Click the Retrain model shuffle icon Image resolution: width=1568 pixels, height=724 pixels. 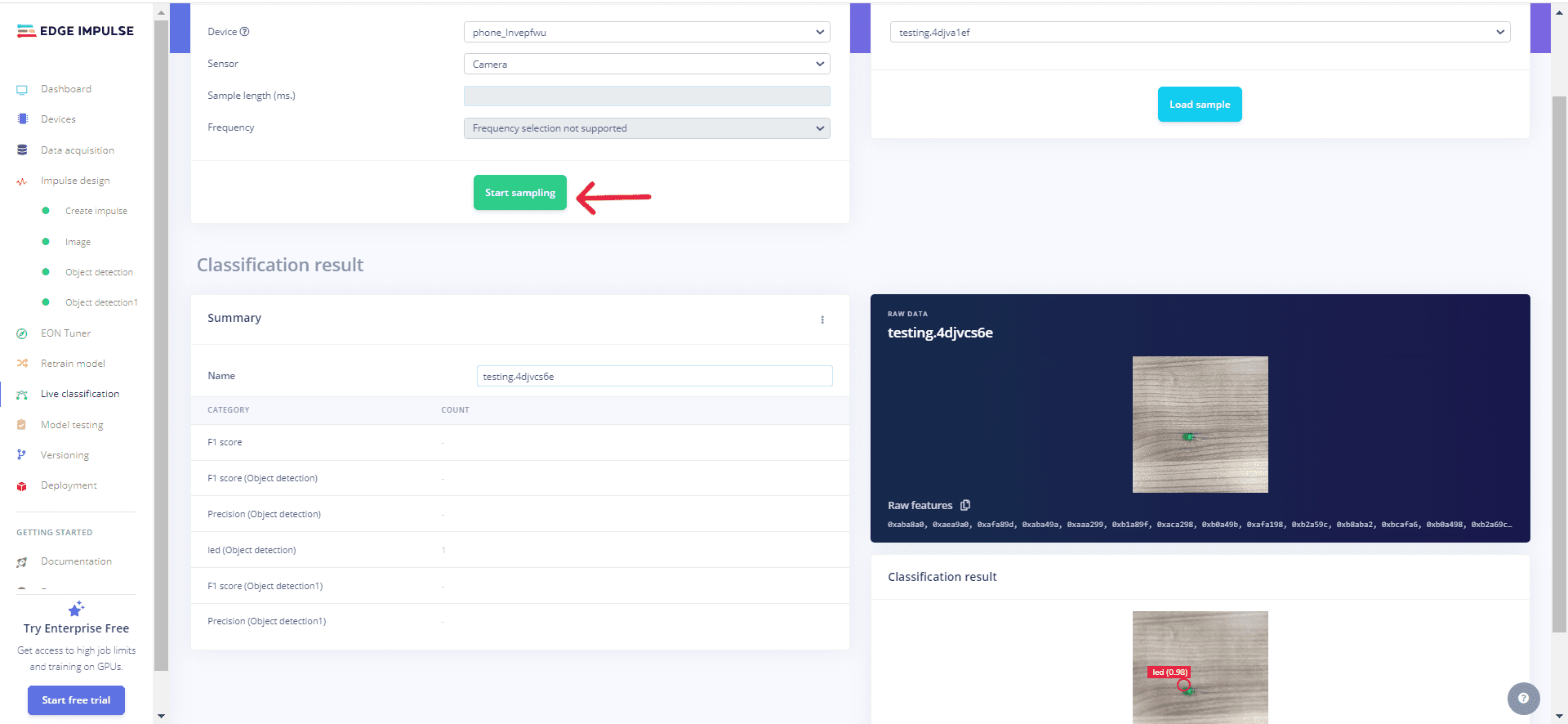point(22,364)
